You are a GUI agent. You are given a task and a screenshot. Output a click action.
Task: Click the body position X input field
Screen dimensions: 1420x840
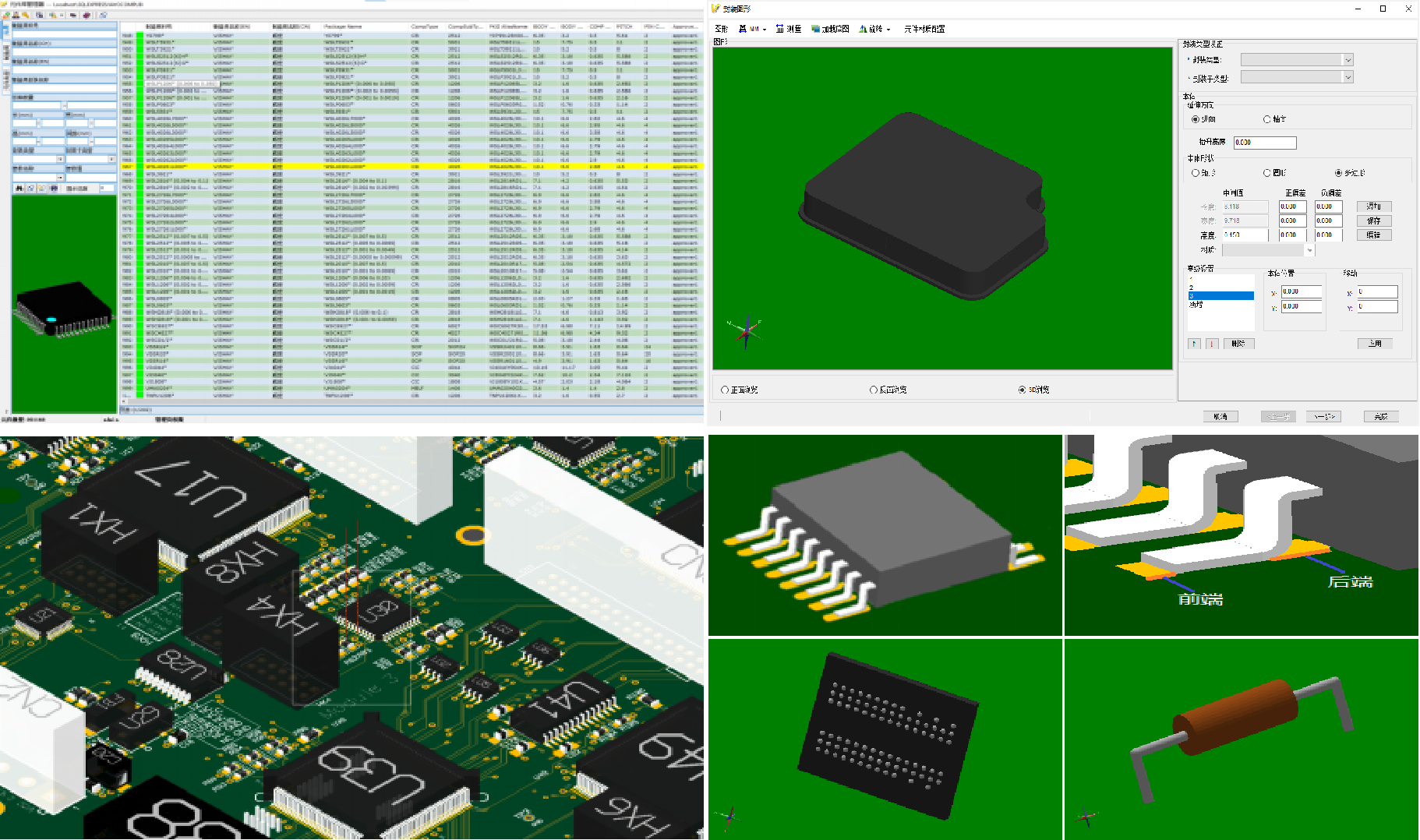(x=1302, y=291)
